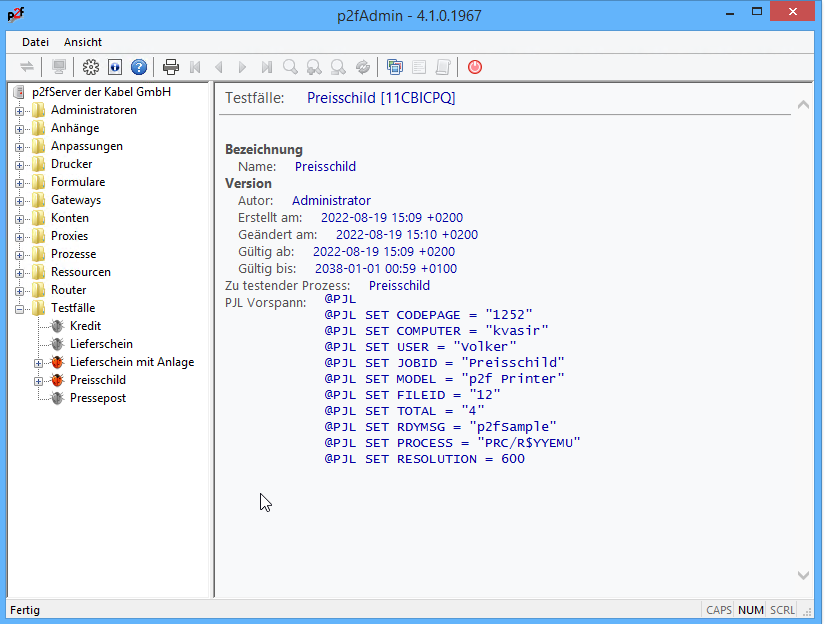Open the Ansicht menu

pyautogui.click(x=83, y=42)
